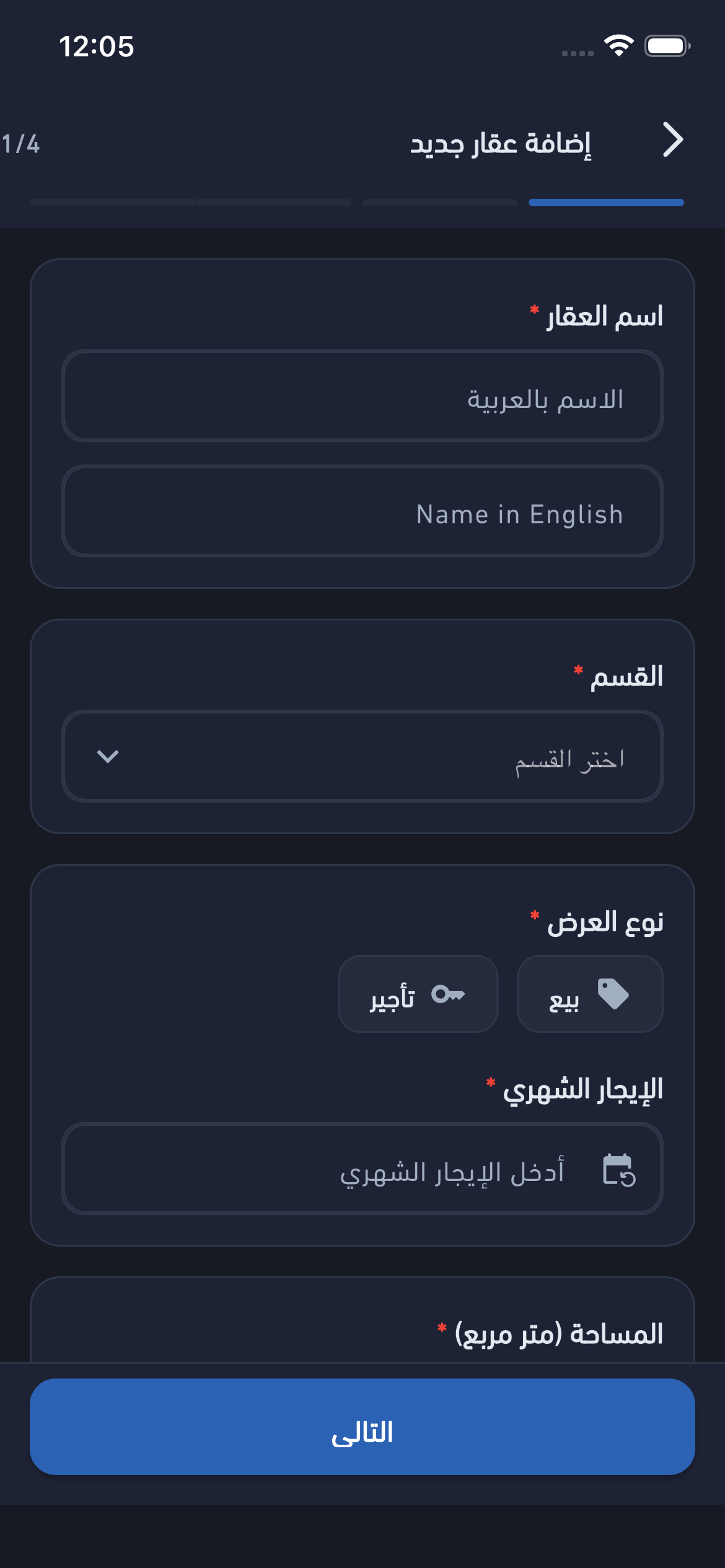
Task: Focus the Name in English field
Action: [362, 512]
